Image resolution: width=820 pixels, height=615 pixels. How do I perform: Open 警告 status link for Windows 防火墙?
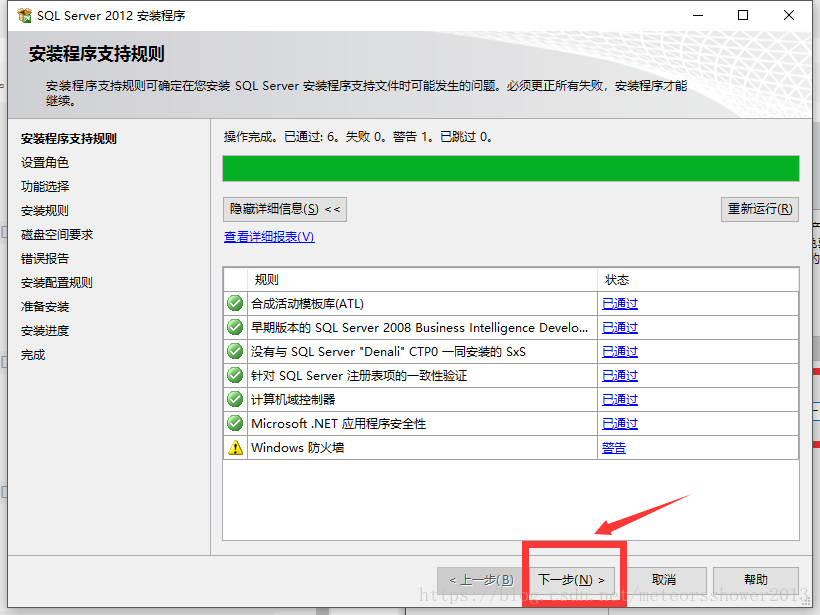pyautogui.click(x=614, y=448)
